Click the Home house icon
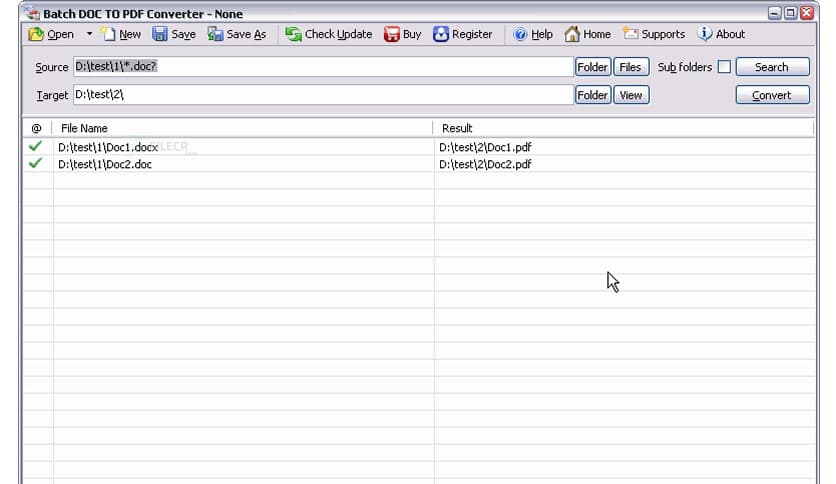The width and height of the screenshot is (836, 484). pyautogui.click(x=572, y=34)
